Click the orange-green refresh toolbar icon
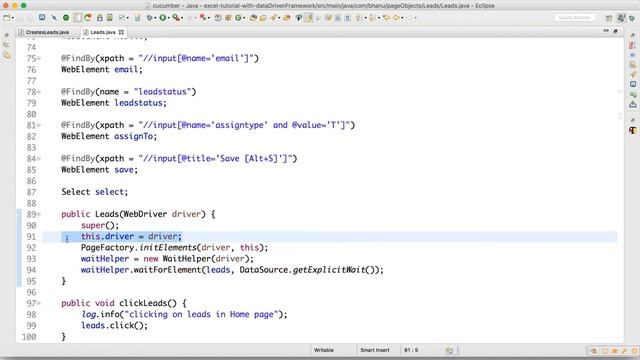 [88, 18]
